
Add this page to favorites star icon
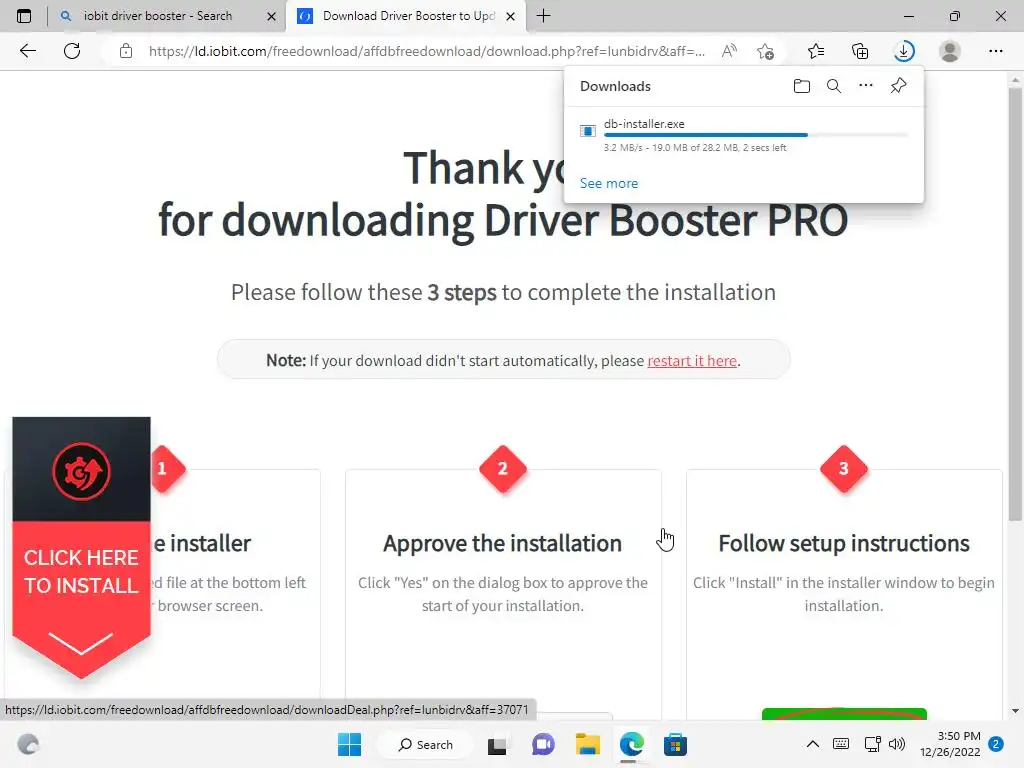pyautogui.click(x=765, y=51)
